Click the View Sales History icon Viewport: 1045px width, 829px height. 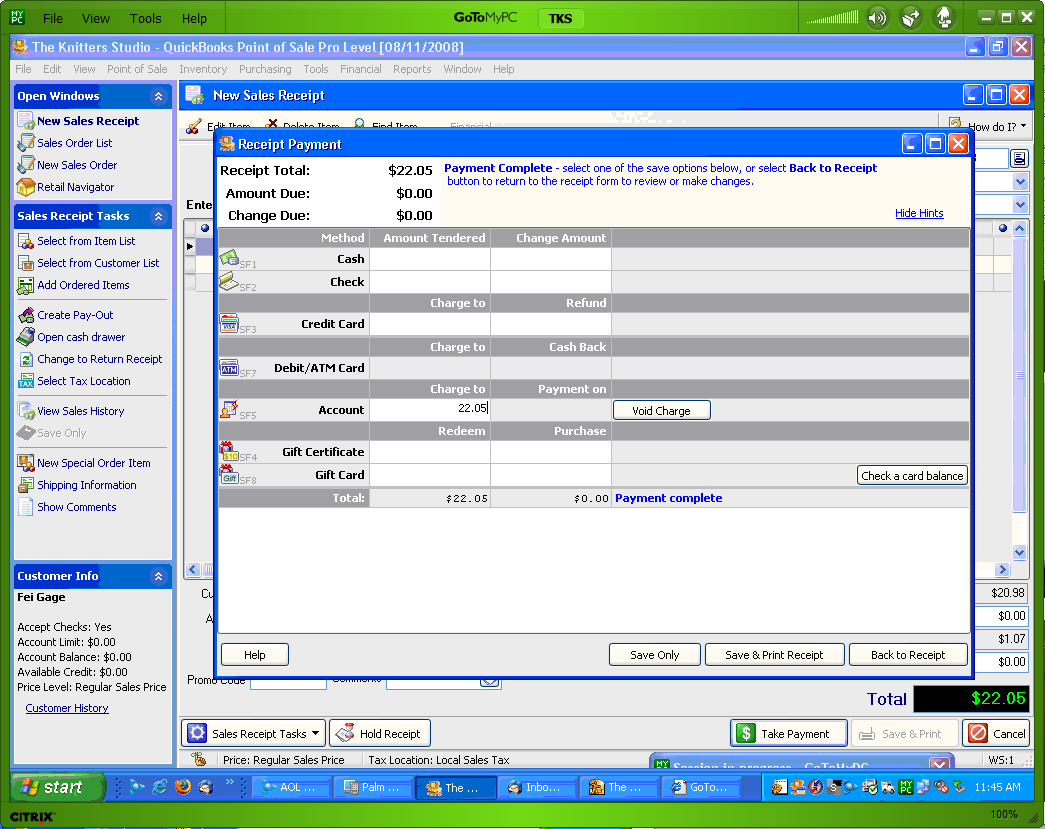(26, 411)
